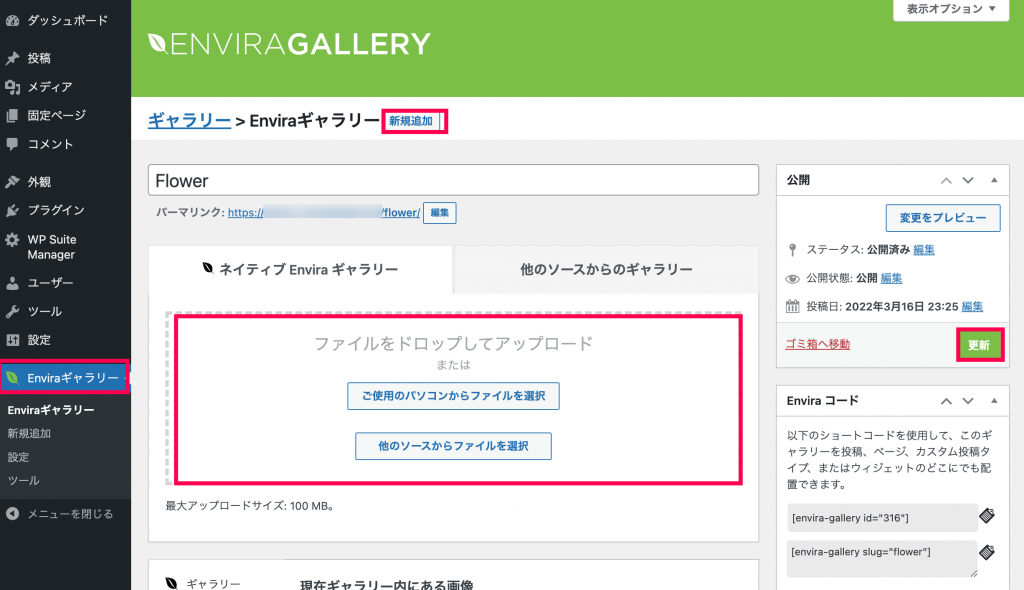Open the 設定 settings main menu label
This screenshot has width=1024, height=590.
click(39, 340)
